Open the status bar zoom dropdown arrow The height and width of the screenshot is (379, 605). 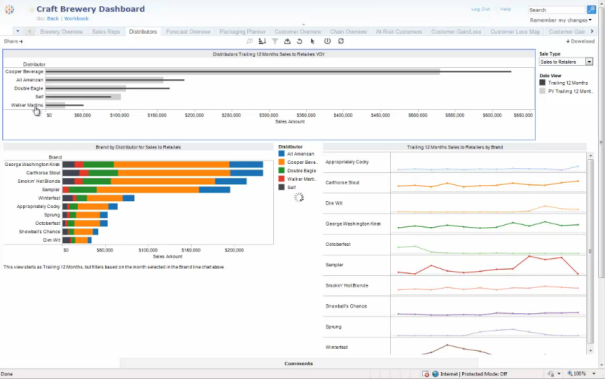(594, 374)
